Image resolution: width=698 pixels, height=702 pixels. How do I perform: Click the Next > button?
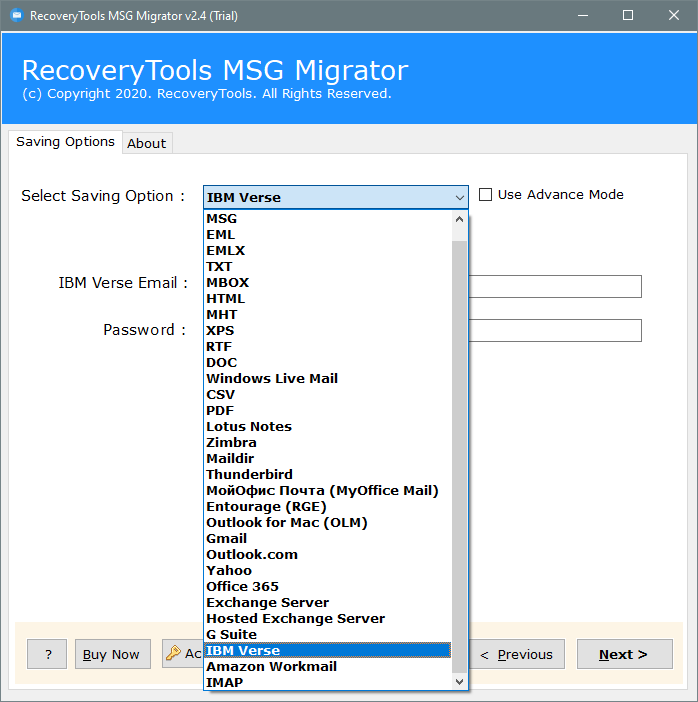pyautogui.click(x=624, y=654)
